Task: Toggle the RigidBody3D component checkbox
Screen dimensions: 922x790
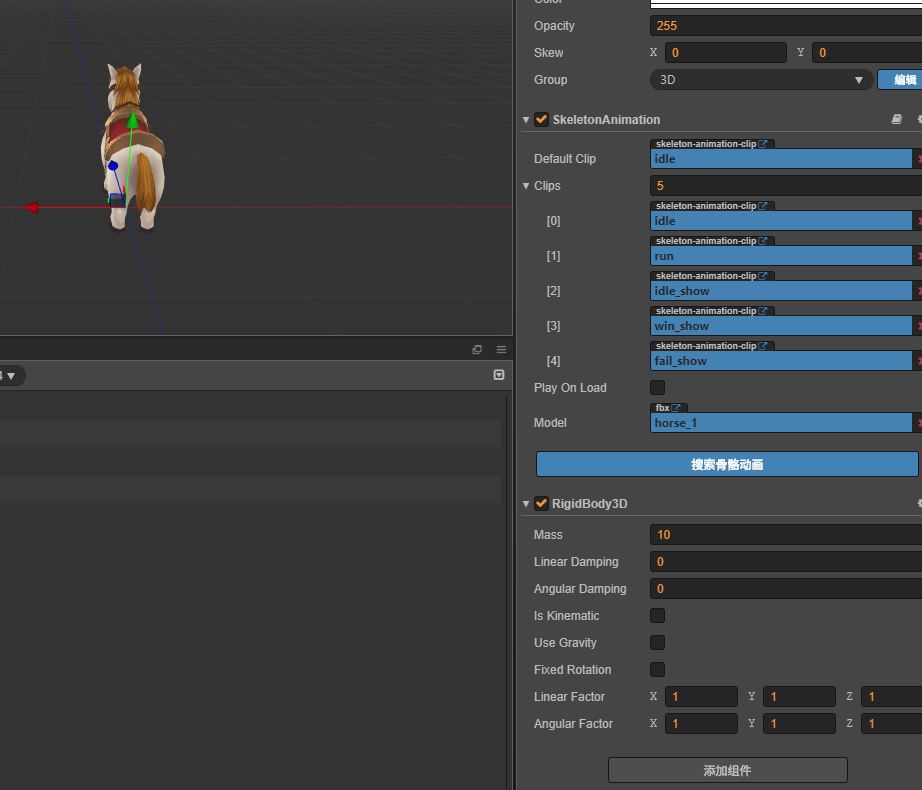Action: (541, 503)
